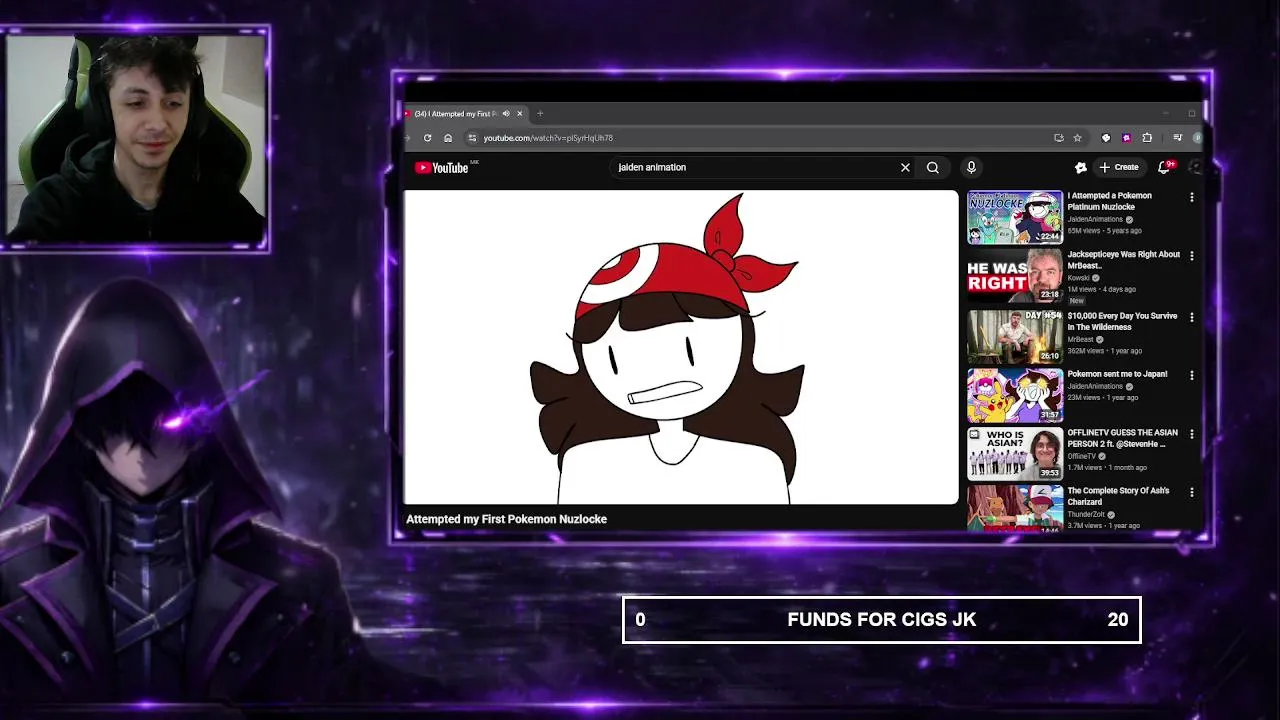The width and height of the screenshot is (1280, 720).
Task: Open title 'Jacksepticeye Was Right About MrBeast'
Action: [x=1123, y=260]
